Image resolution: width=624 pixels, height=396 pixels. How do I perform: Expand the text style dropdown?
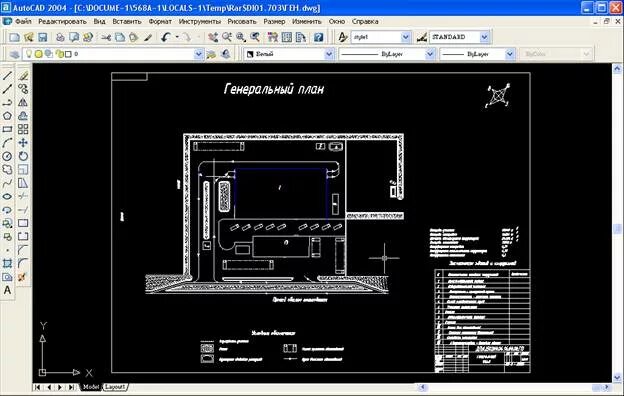point(405,37)
